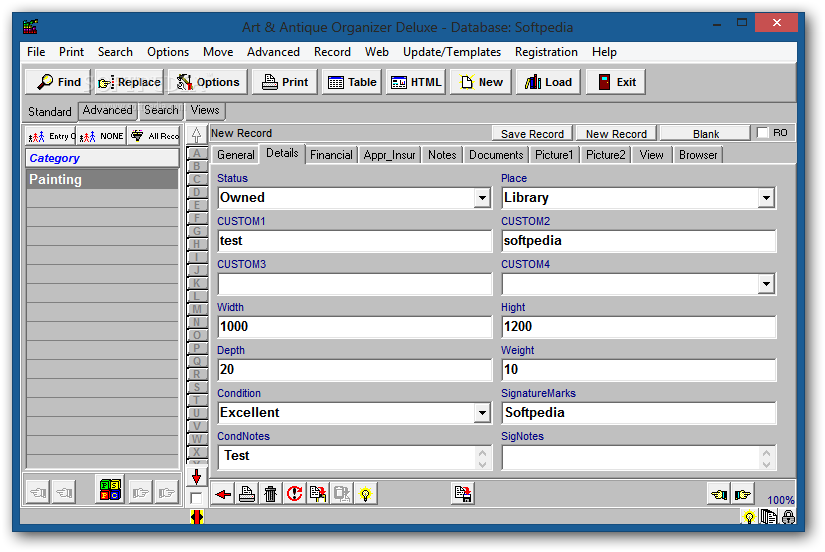
Task: Generate HTML with the HTML button
Action: click(x=416, y=82)
